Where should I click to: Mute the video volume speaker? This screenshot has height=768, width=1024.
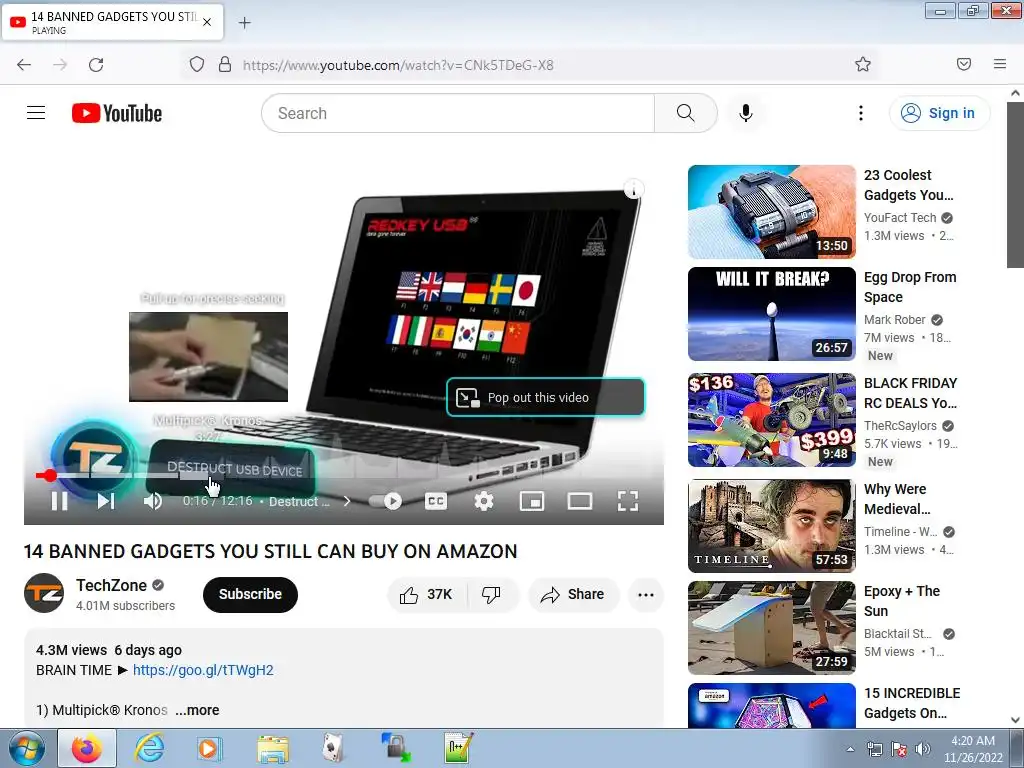153,501
